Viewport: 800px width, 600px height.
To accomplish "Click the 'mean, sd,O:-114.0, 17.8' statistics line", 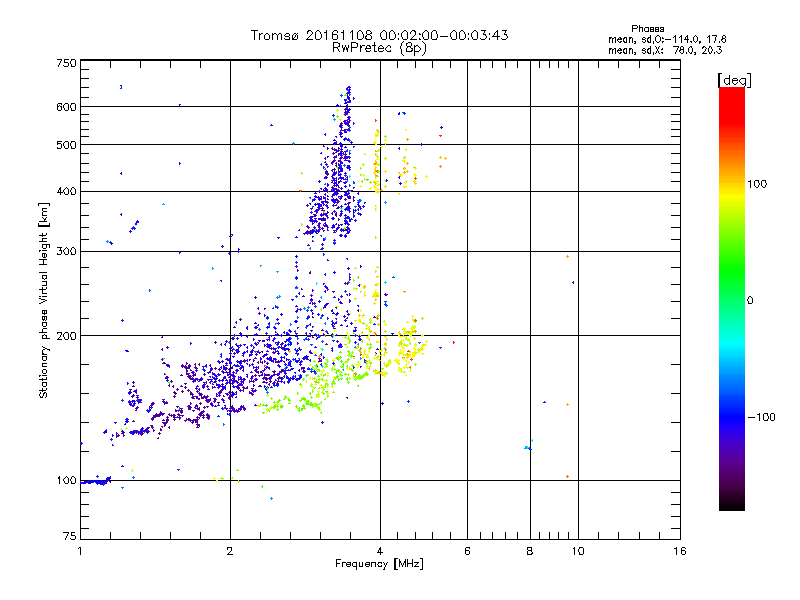I will (667, 39).
